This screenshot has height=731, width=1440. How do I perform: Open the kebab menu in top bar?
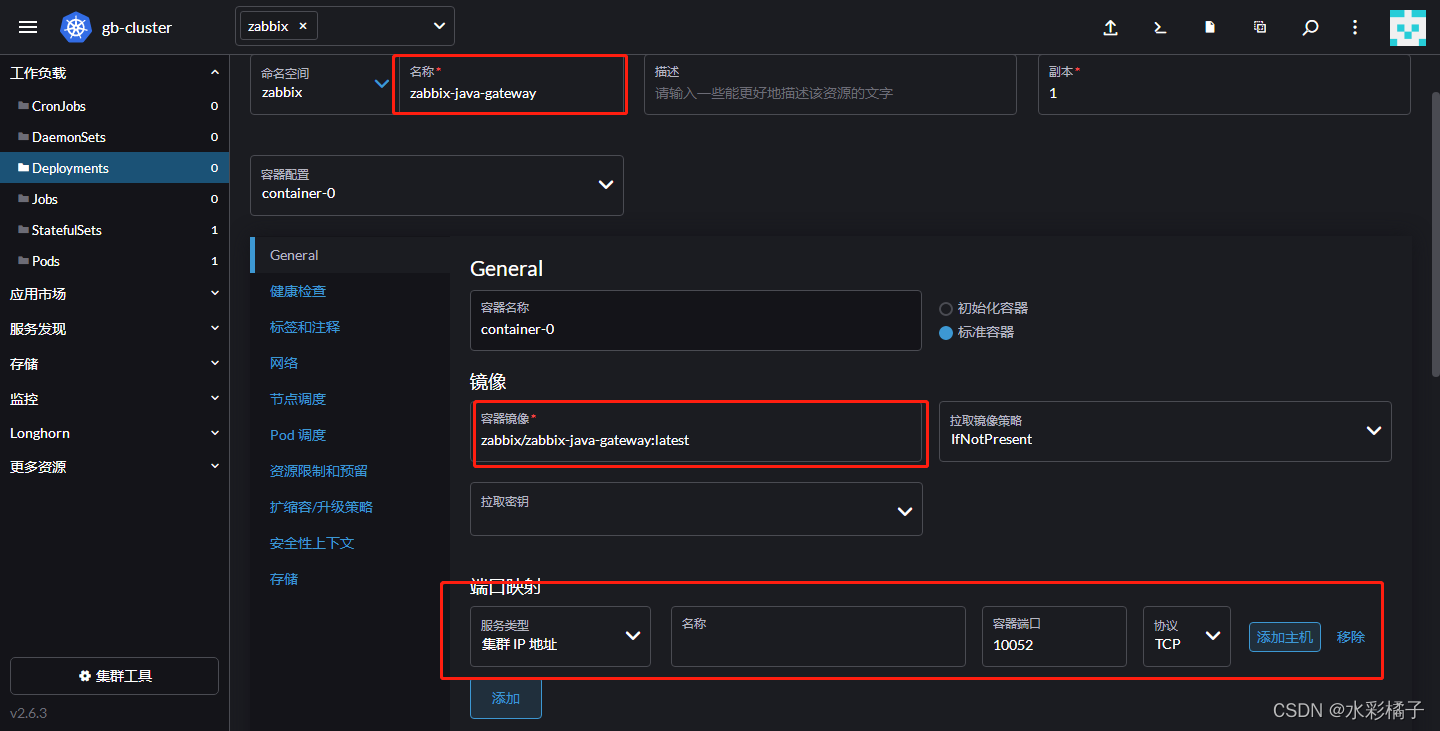[1355, 29]
